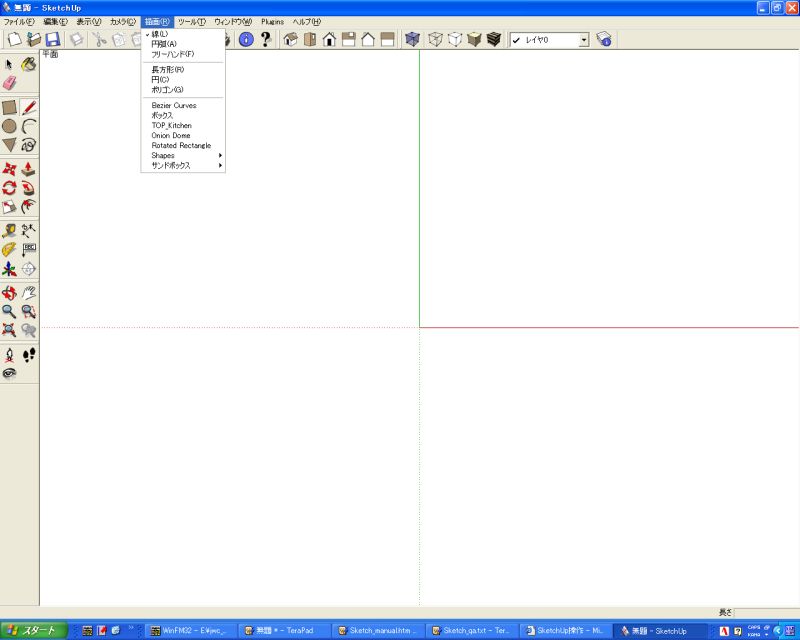Select the Push/Pull tool
800x640 pixels.
click(x=29, y=169)
